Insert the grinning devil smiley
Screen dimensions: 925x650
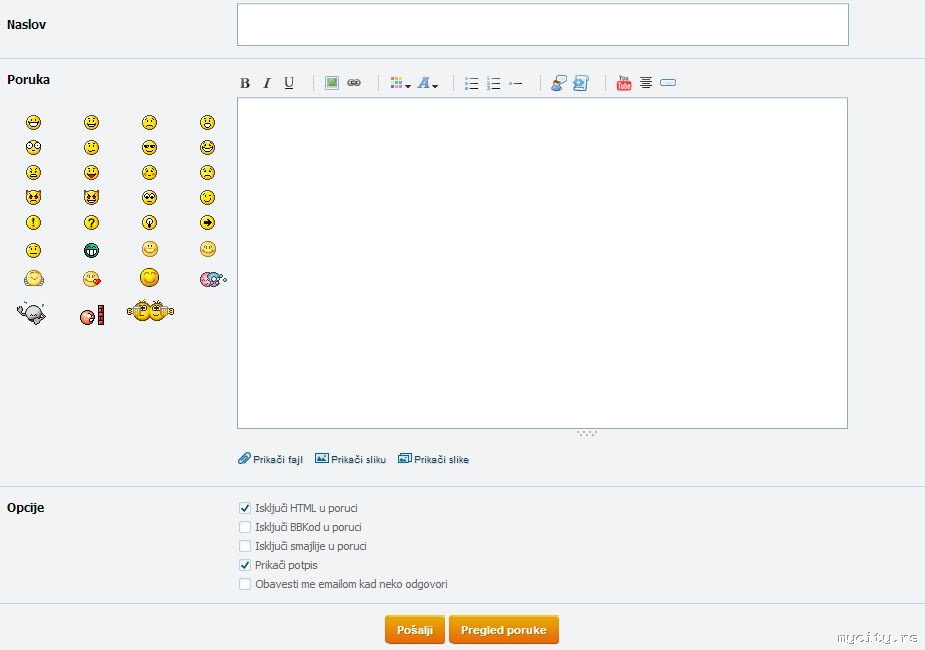(x=91, y=197)
